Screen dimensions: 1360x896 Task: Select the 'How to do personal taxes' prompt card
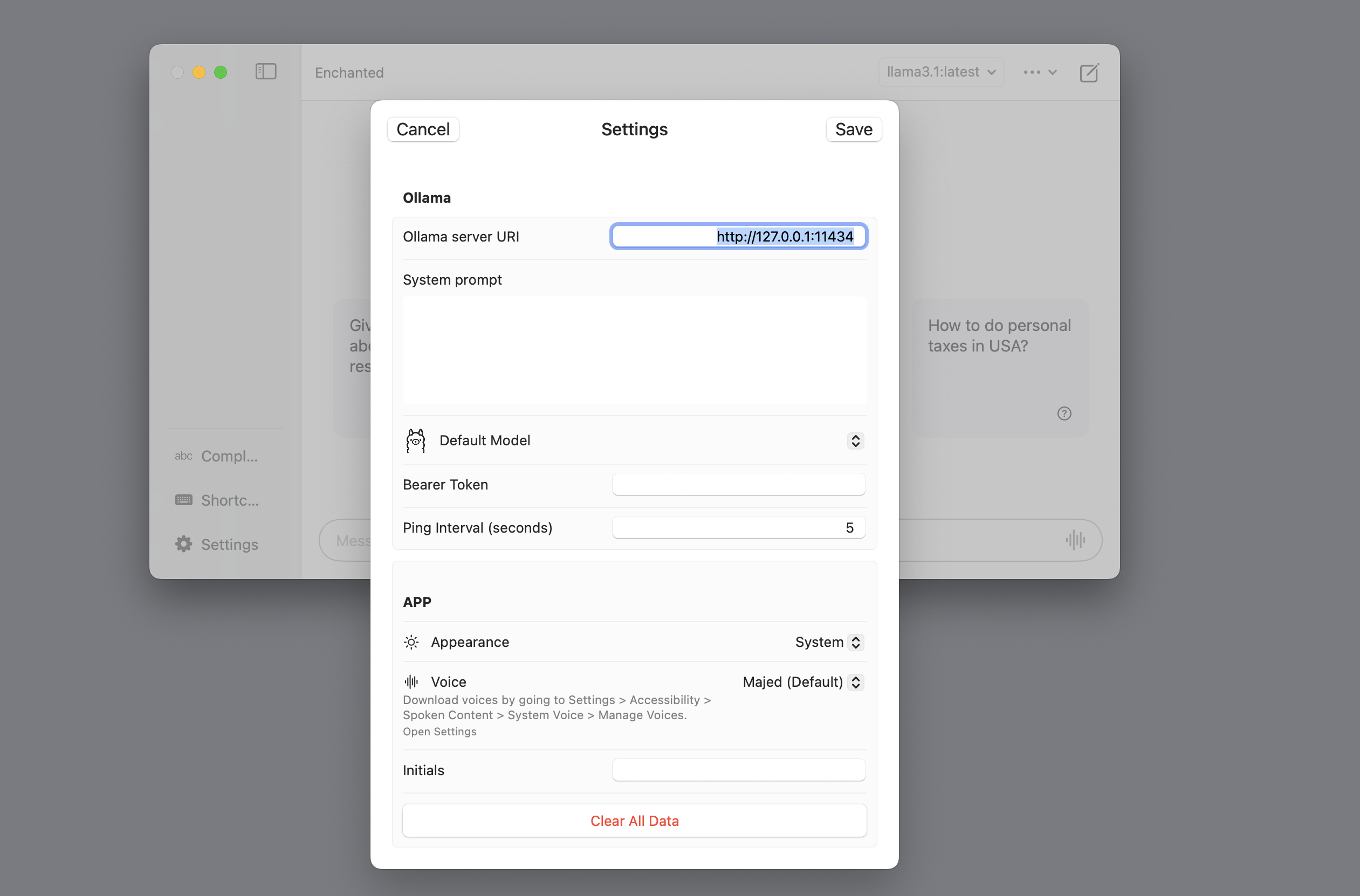coord(1000,368)
